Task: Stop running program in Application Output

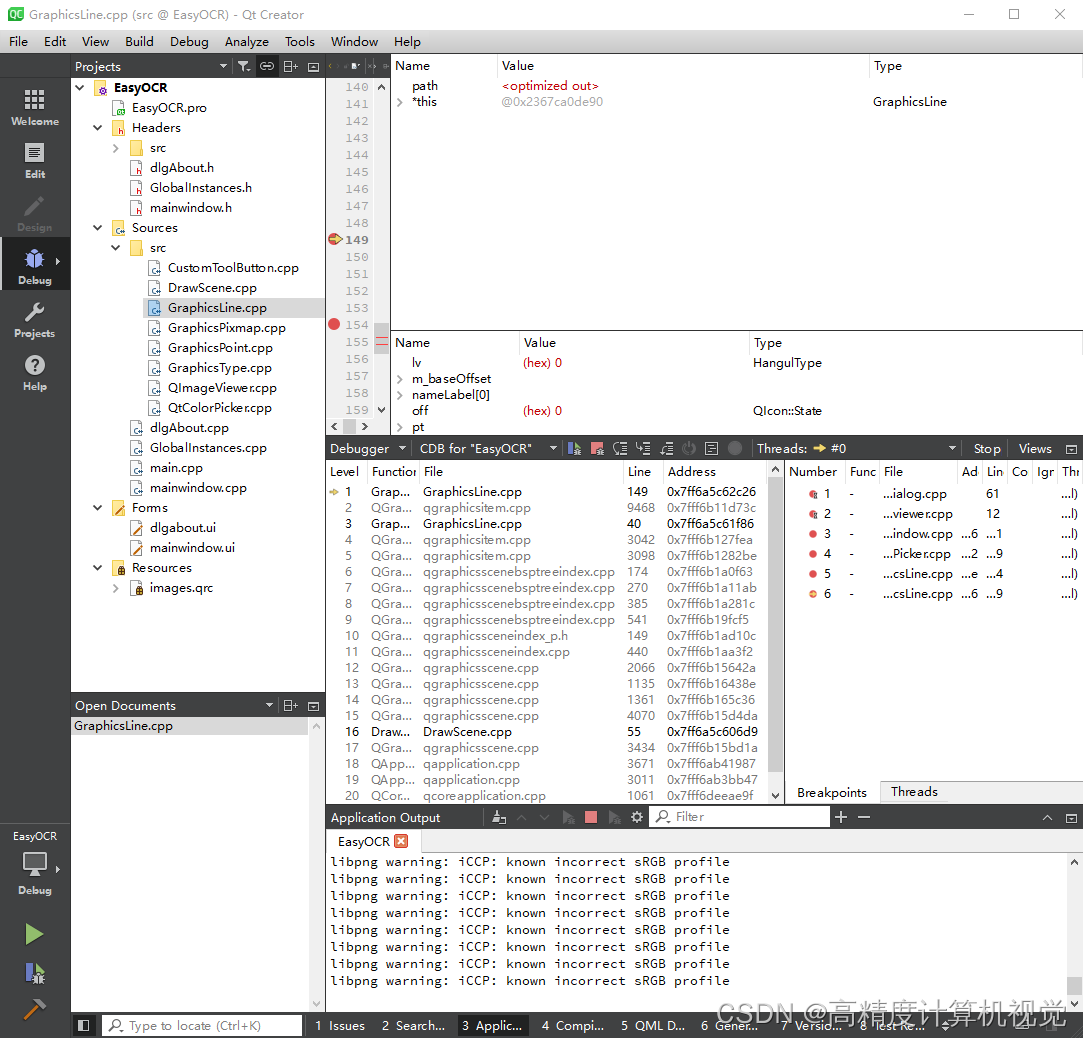Action: click(591, 817)
